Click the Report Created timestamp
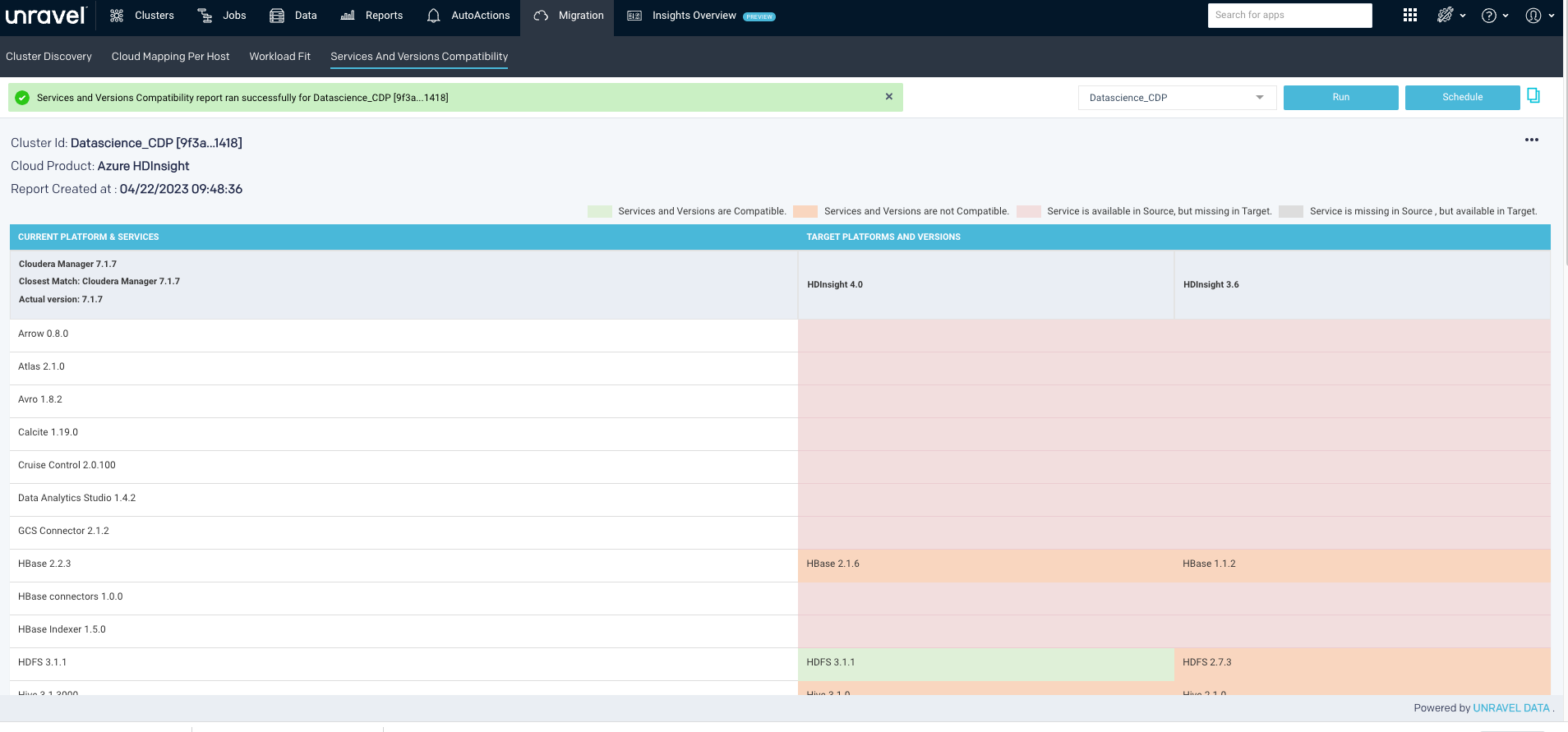This screenshot has height=732, width=1568. click(181, 189)
